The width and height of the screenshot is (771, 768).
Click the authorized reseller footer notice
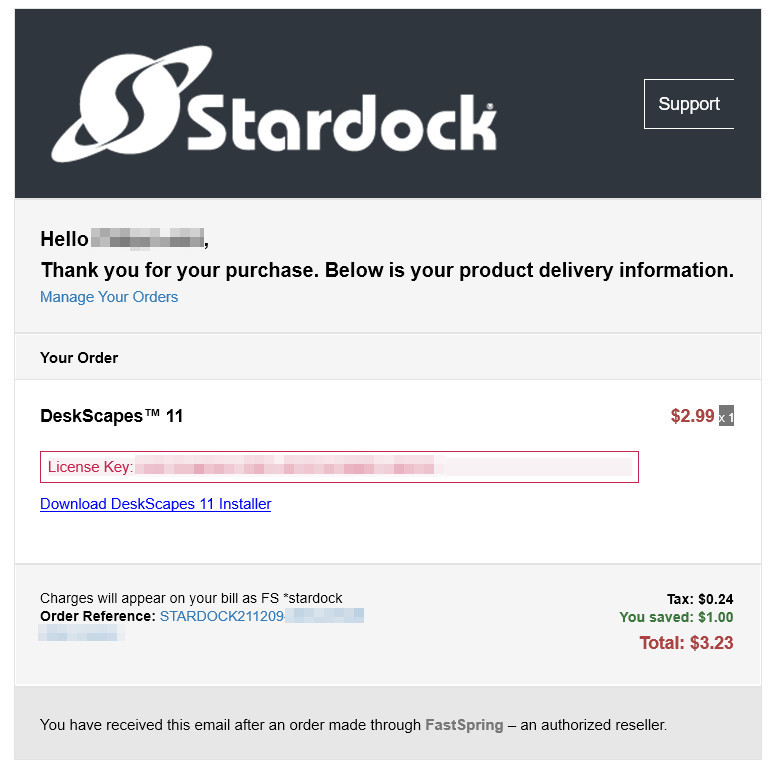(353, 724)
